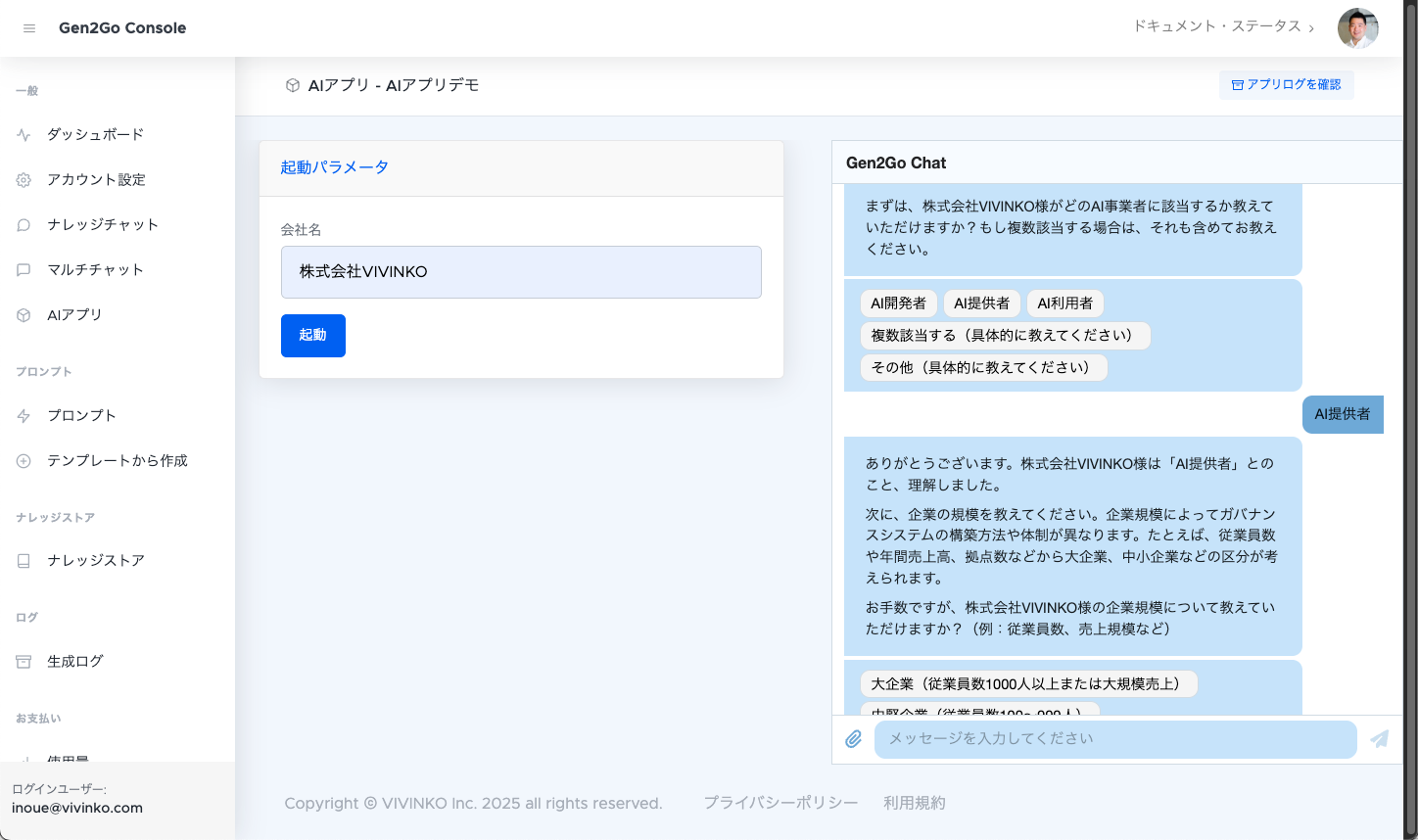Screen dimensions: 1418x840
Task: Click the paperclip attachment icon
Action: click(x=854, y=739)
